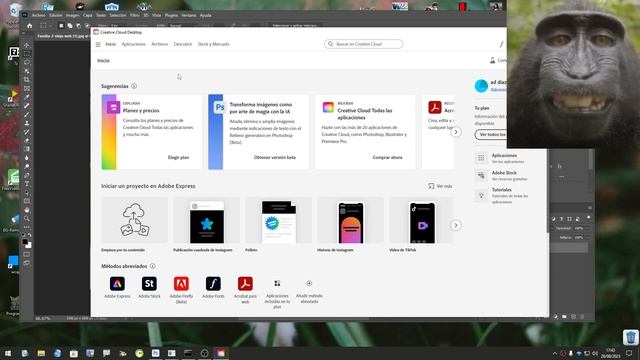Click Añadir método abreviado plus icon
The image size is (640, 360).
click(x=309, y=283)
